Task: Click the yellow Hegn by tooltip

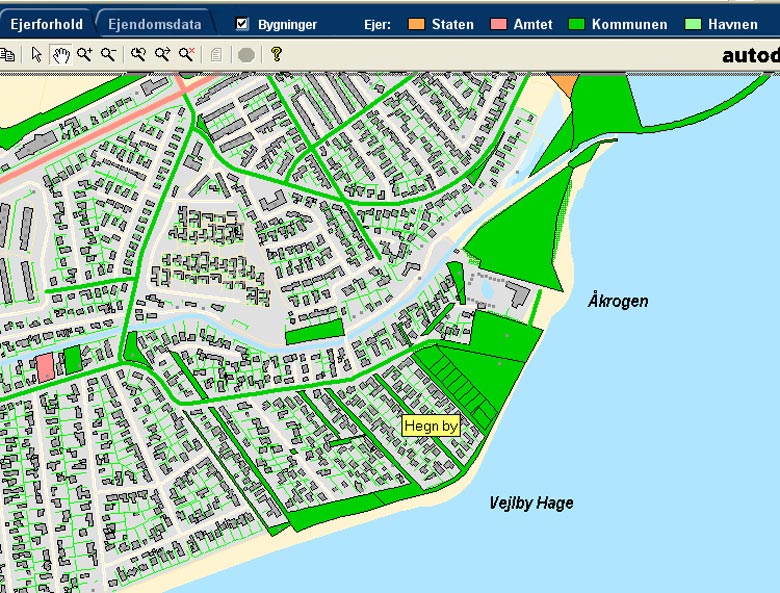Action: point(431,426)
